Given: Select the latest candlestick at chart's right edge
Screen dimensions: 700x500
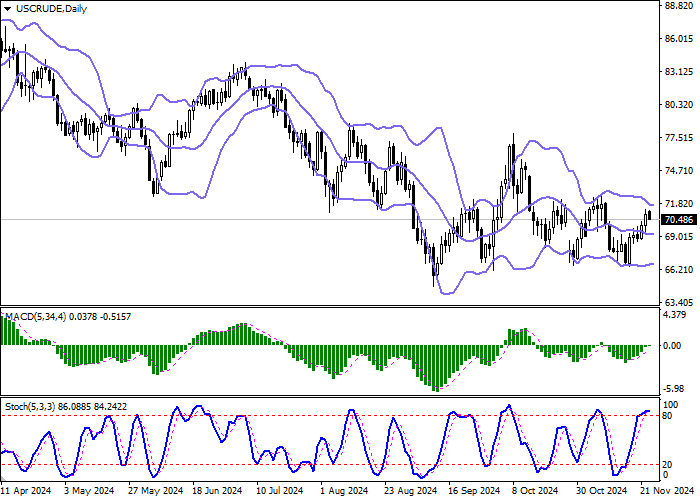Looking at the screenshot, I should [x=650, y=215].
